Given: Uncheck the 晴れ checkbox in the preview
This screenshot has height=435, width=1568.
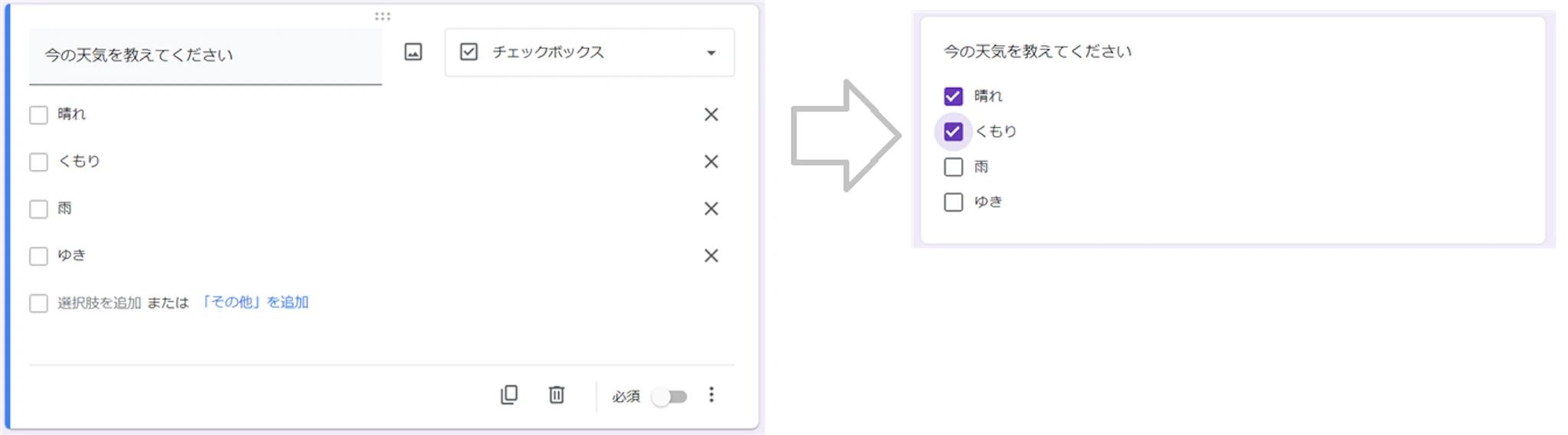Looking at the screenshot, I should [x=953, y=96].
